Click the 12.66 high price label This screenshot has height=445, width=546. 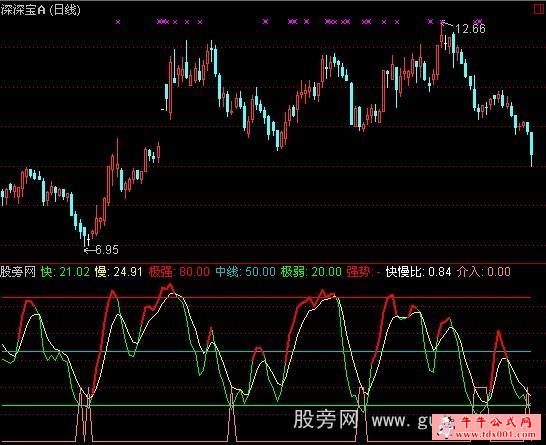click(x=470, y=29)
